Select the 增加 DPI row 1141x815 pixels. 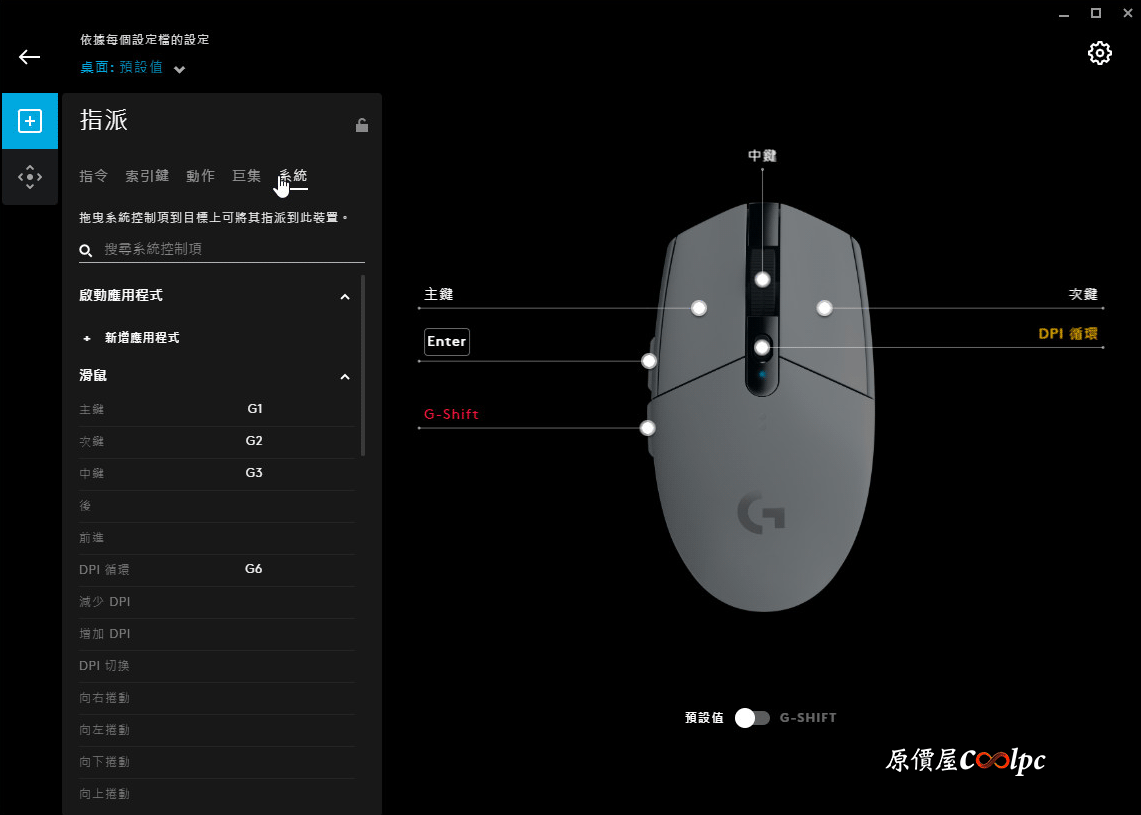pyautogui.click(x=217, y=634)
